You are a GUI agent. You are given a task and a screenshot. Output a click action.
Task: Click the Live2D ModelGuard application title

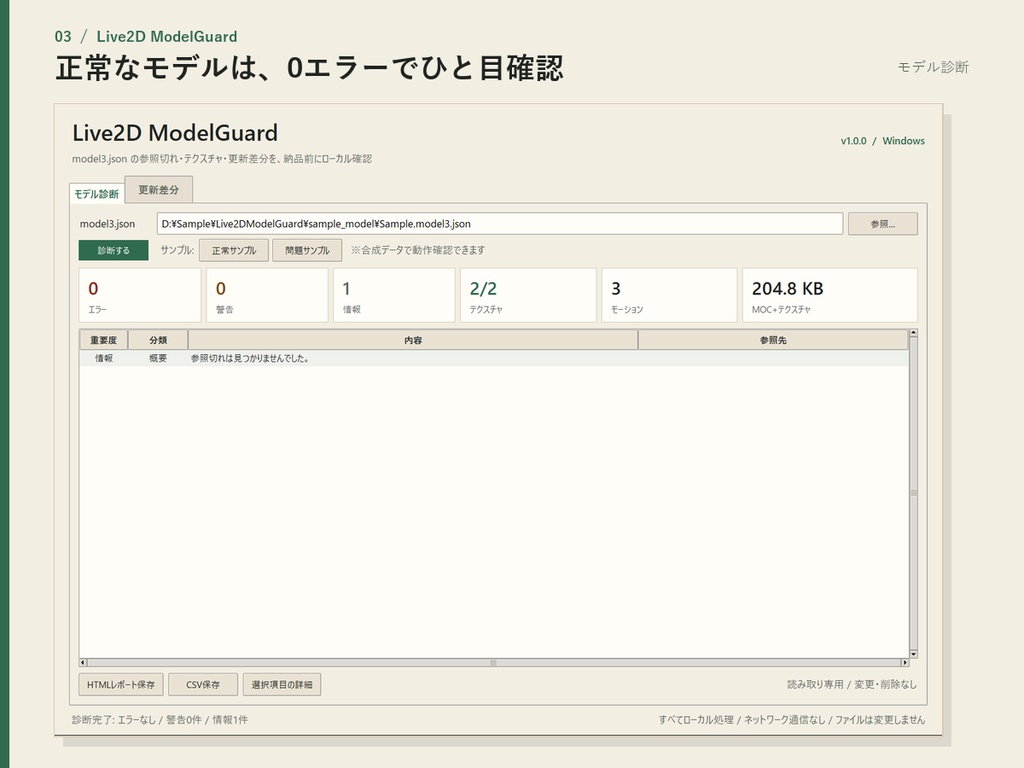(x=175, y=133)
